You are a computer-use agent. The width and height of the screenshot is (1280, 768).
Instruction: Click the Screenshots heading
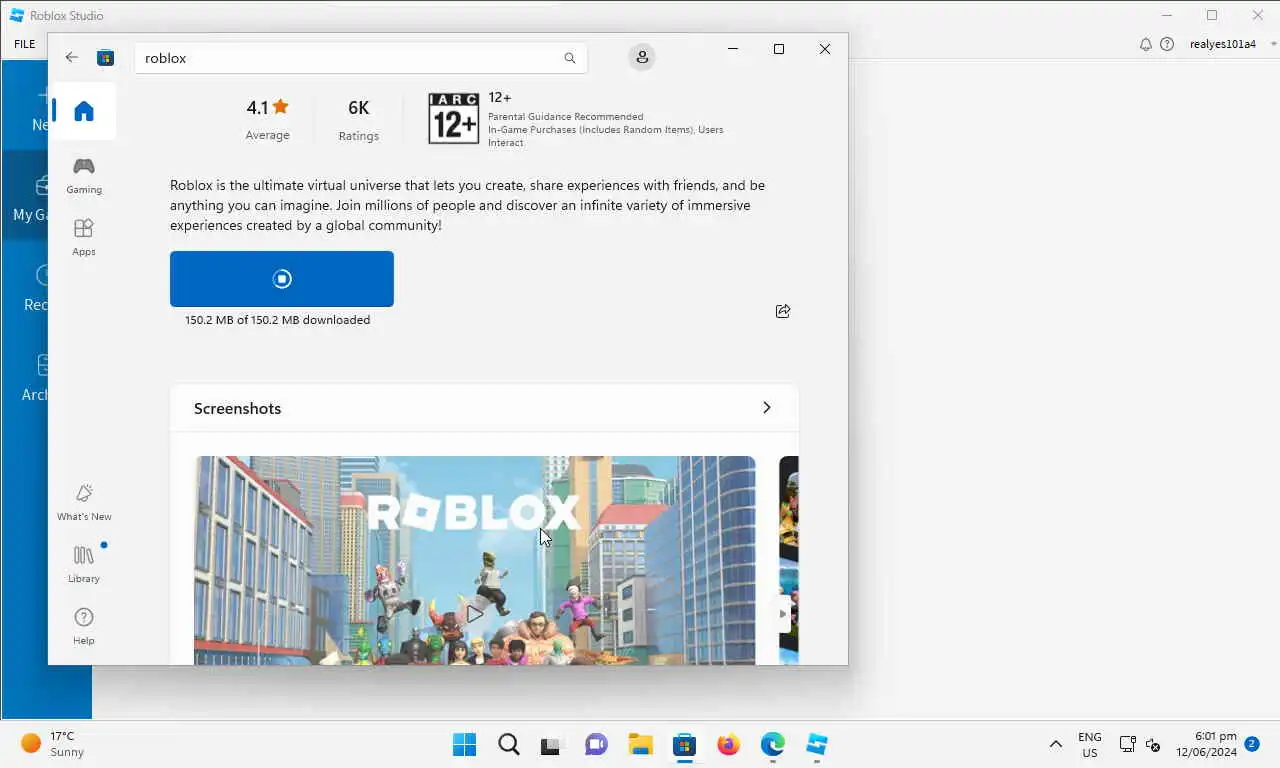pos(237,408)
